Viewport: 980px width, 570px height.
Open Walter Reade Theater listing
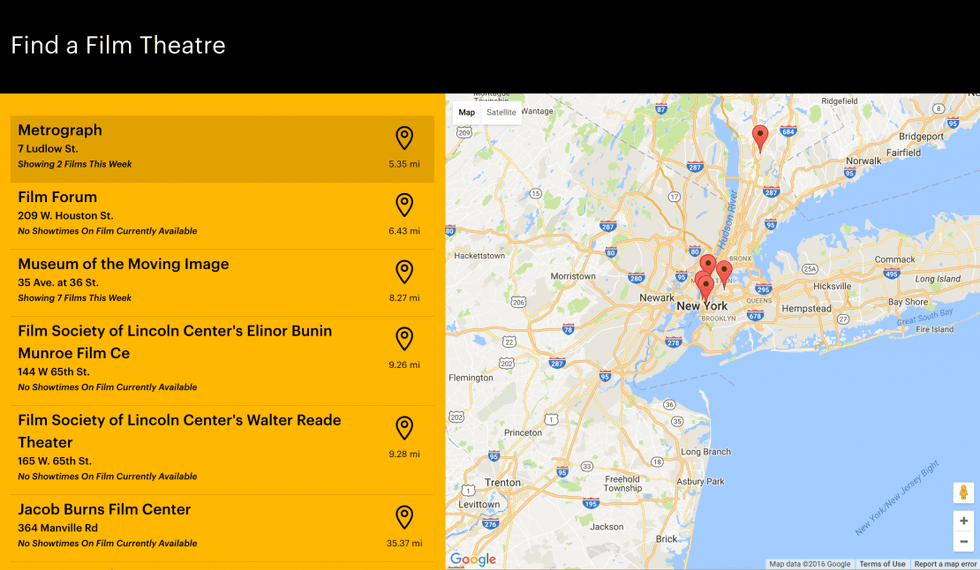222,451
